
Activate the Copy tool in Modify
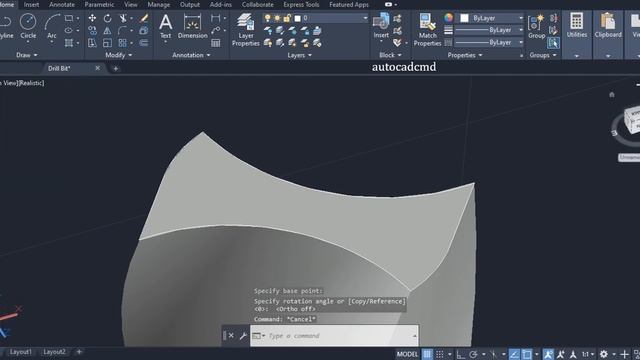(92, 31)
